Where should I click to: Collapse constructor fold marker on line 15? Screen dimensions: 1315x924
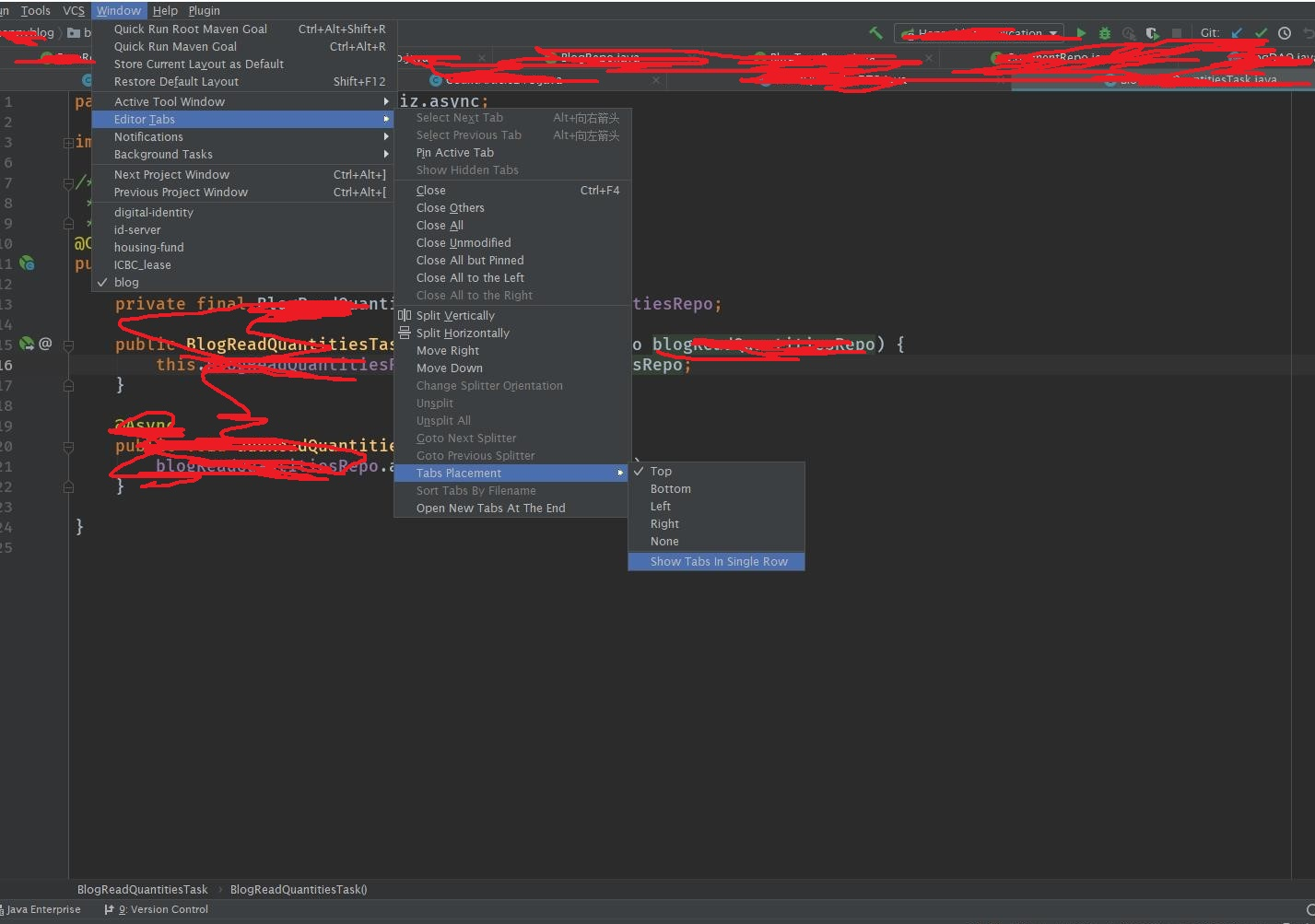coord(68,345)
